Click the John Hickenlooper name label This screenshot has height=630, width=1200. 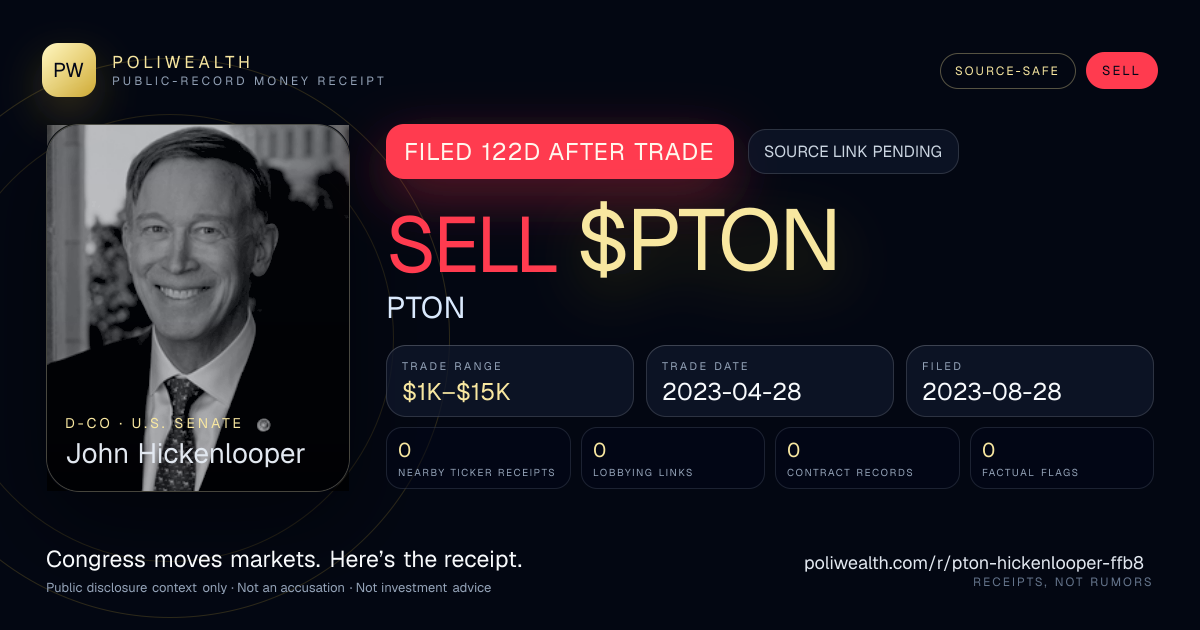tap(185, 454)
